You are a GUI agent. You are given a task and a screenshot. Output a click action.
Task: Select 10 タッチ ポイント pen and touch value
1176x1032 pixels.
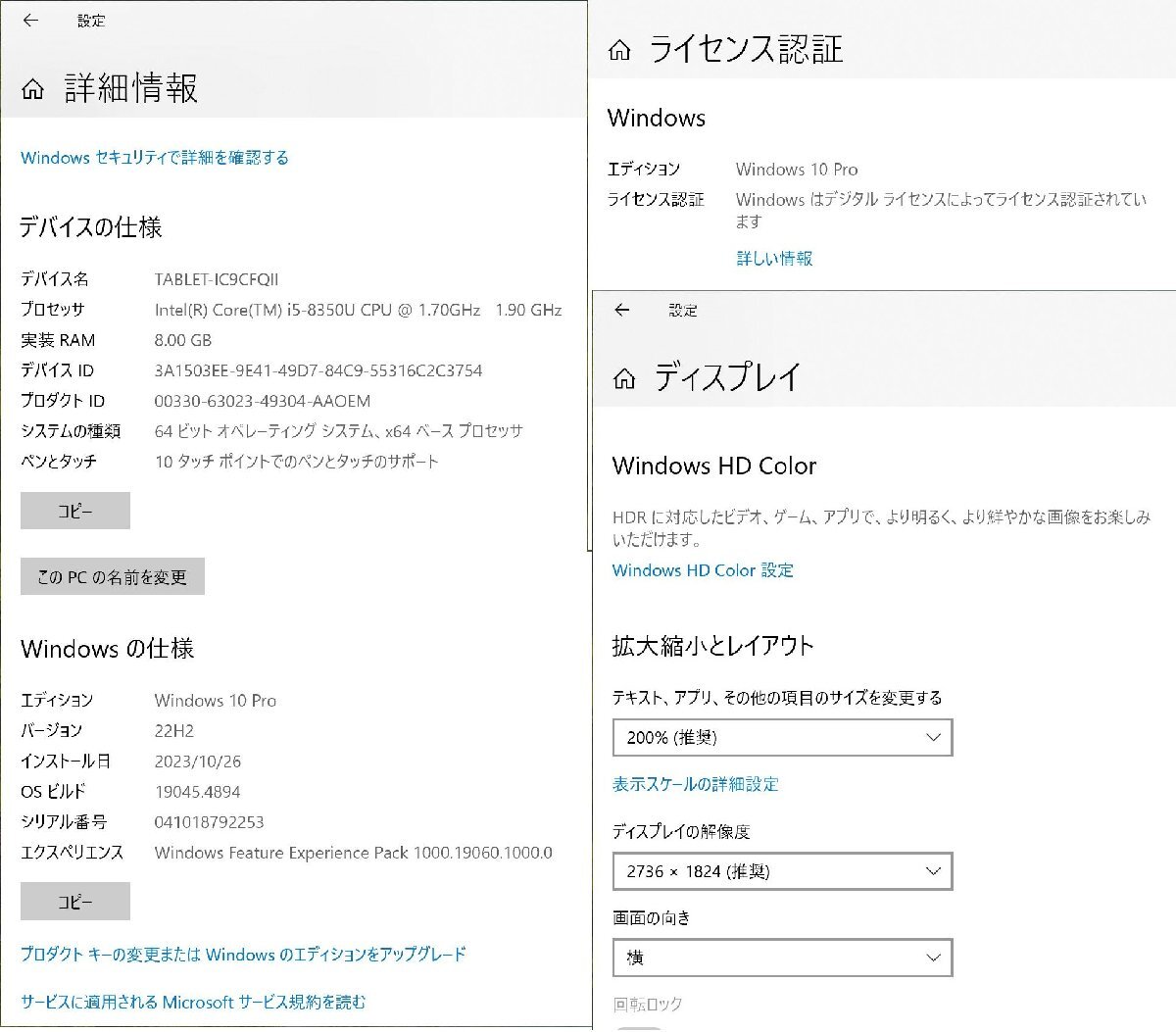(x=297, y=462)
